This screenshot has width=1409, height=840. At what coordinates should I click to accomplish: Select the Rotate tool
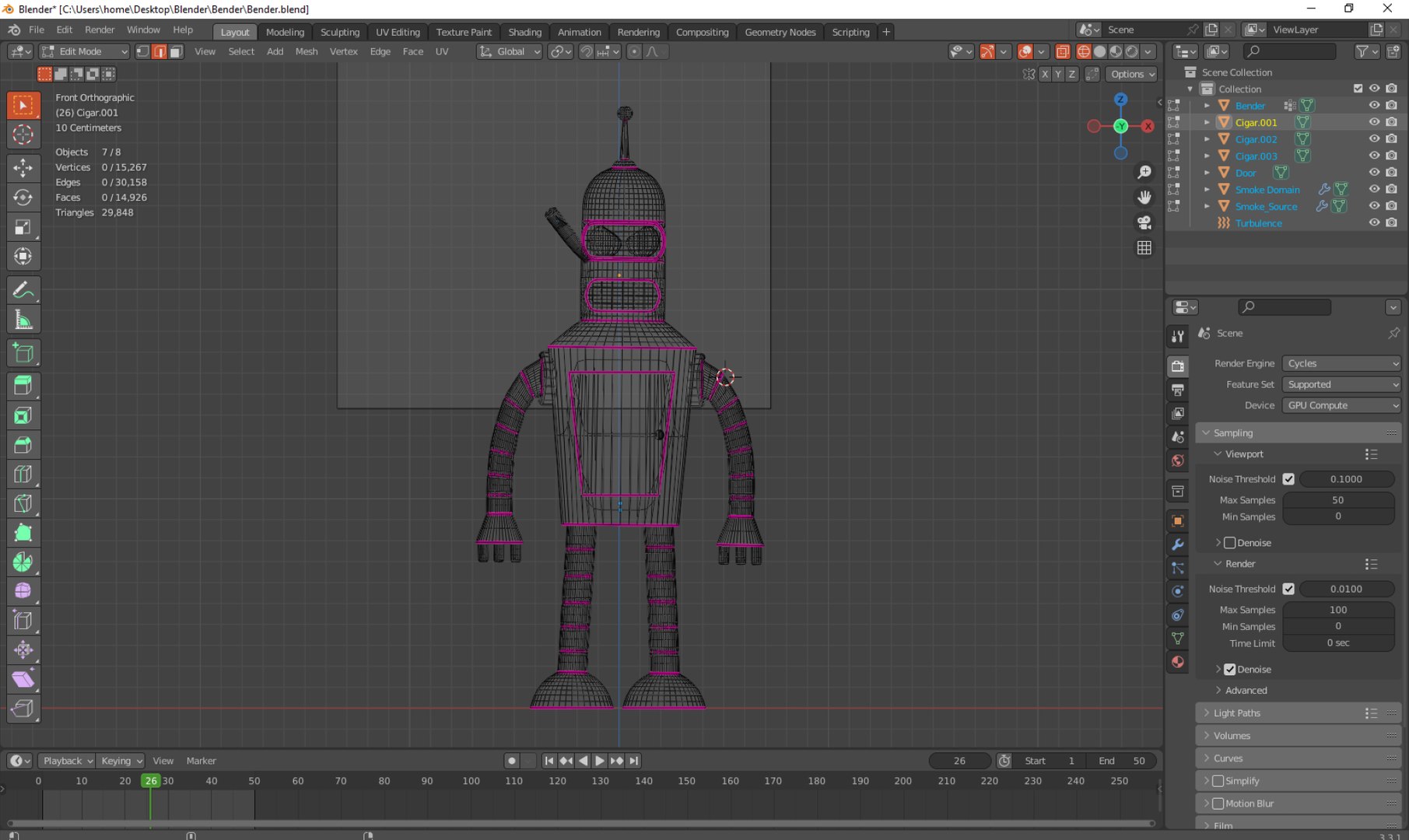(23, 198)
